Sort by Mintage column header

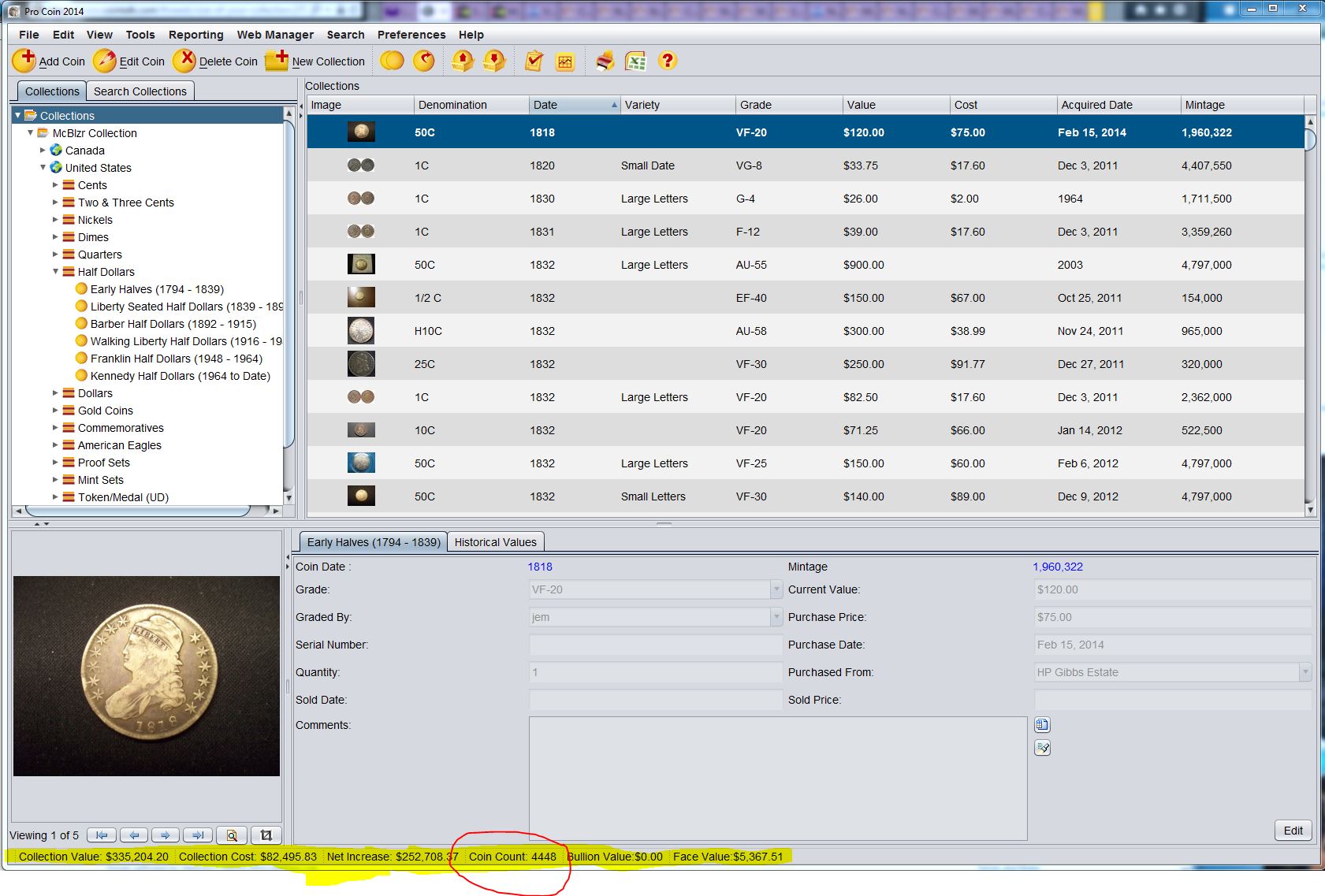tap(1242, 105)
